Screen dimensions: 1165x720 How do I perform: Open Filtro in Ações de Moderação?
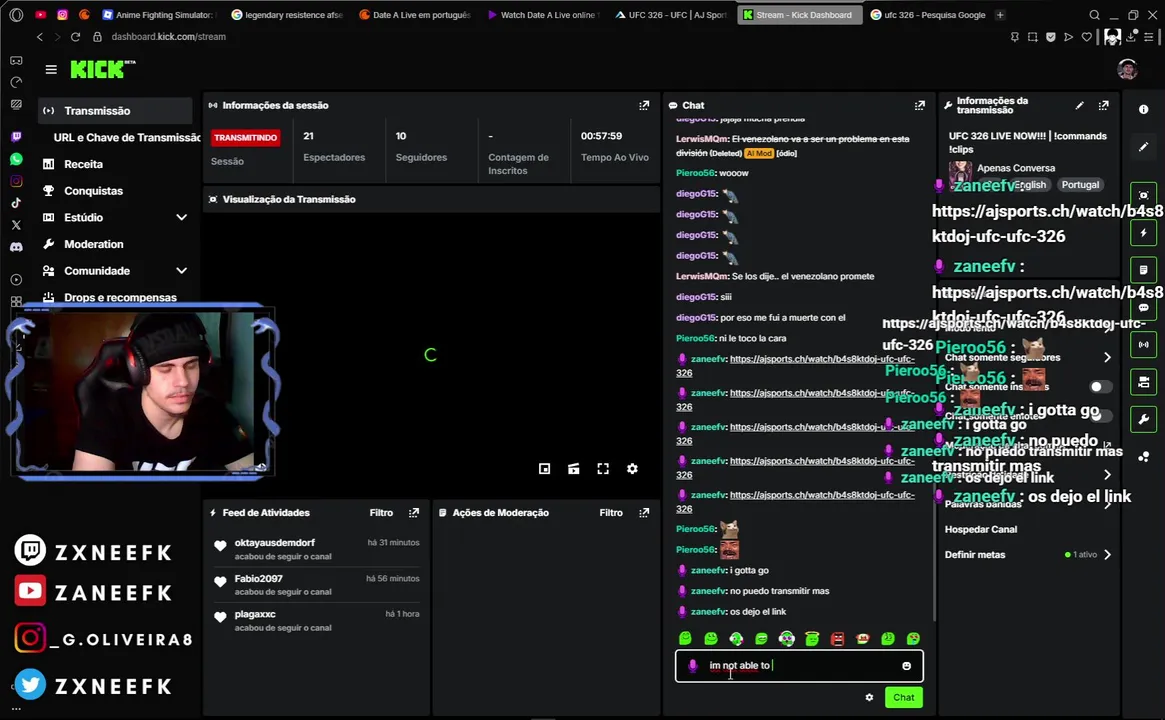(611, 513)
